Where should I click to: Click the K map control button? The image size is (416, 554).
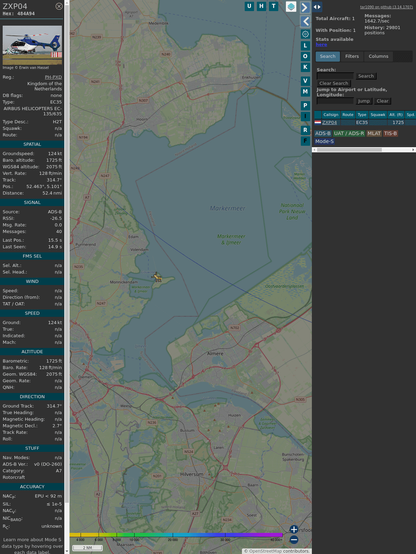[305, 67]
